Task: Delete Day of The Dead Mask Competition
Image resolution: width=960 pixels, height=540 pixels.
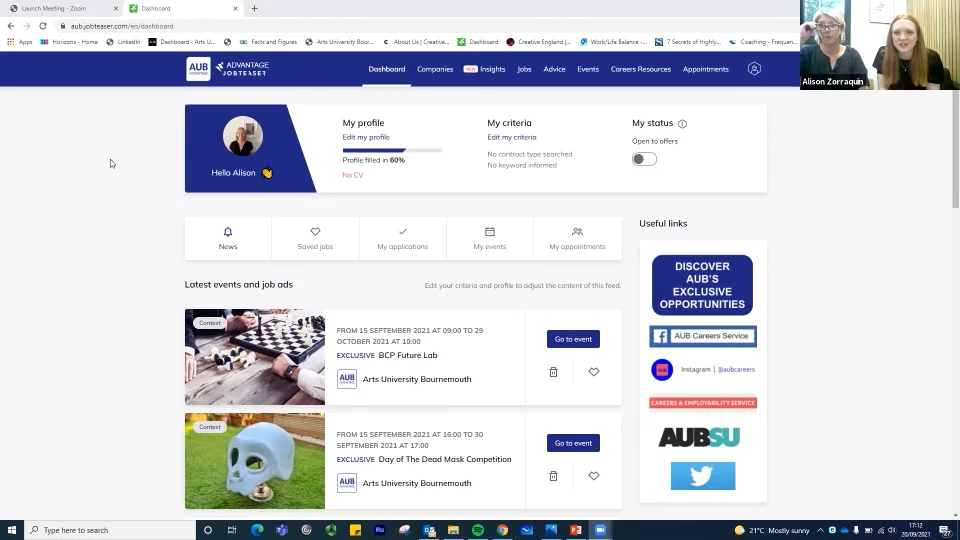Action: pos(553,476)
